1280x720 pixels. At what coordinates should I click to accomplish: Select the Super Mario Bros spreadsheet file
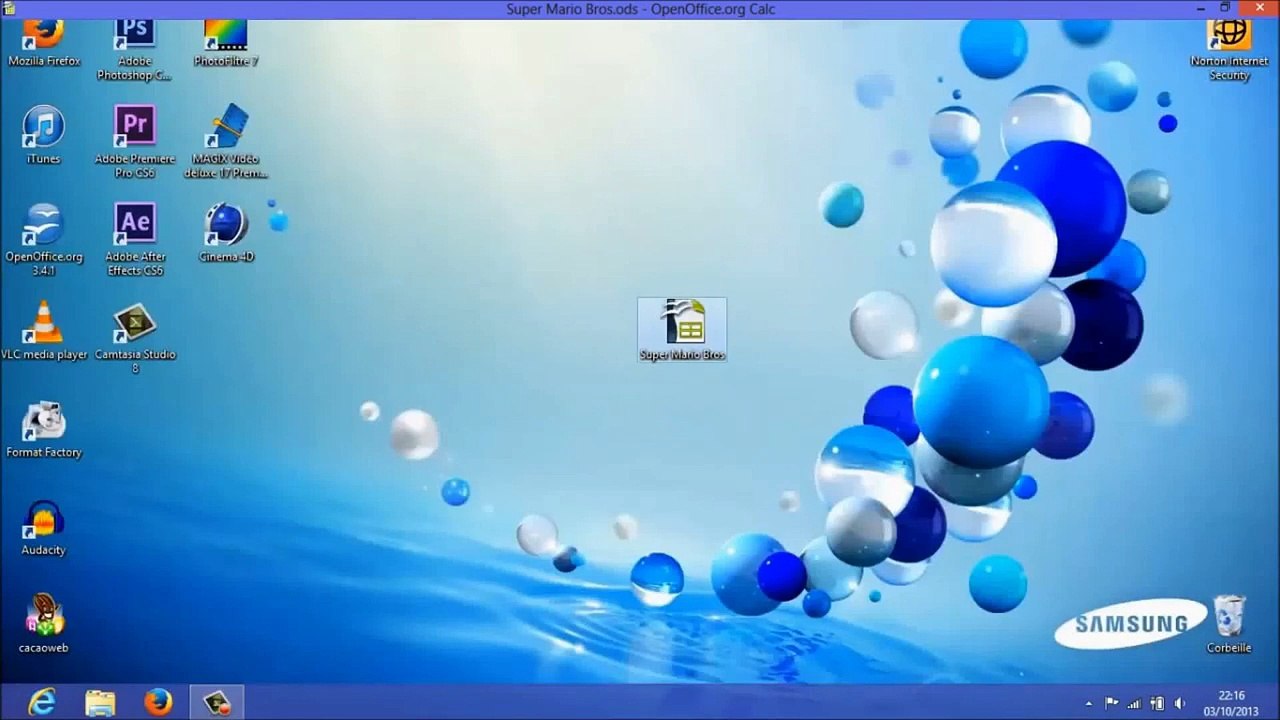682,330
